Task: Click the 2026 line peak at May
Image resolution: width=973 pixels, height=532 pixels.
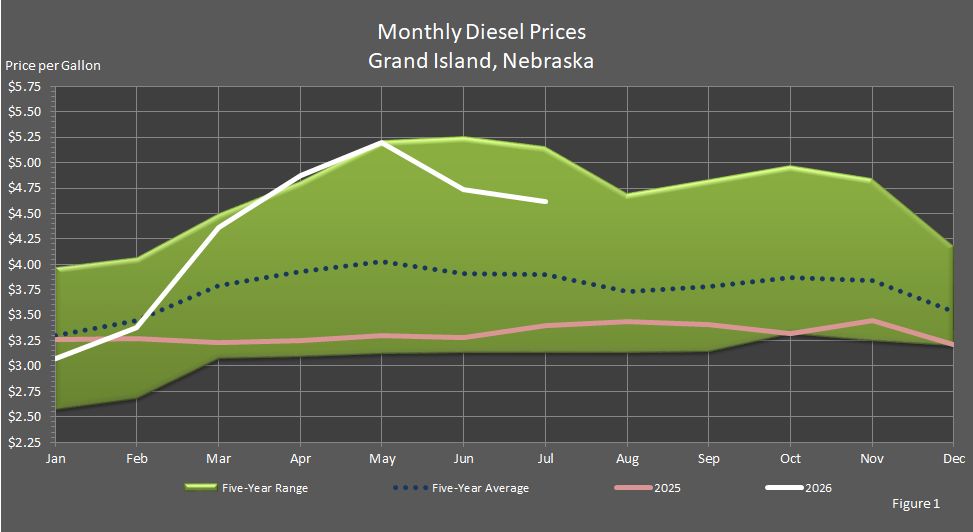Action: [382, 142]
